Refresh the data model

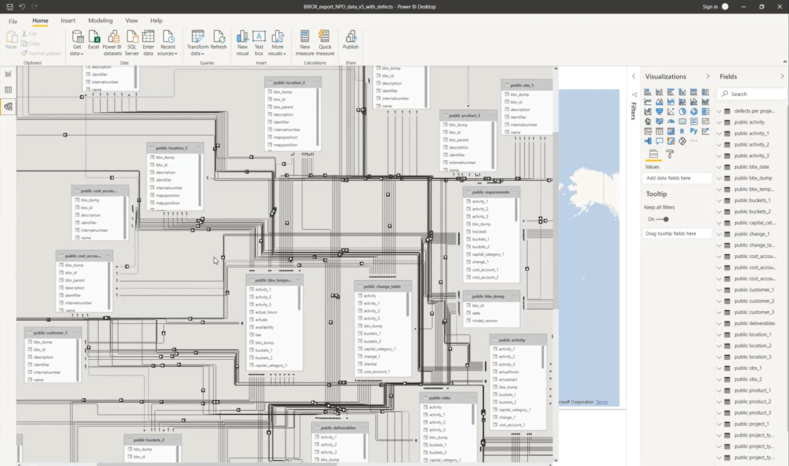(x=218, y=40)
